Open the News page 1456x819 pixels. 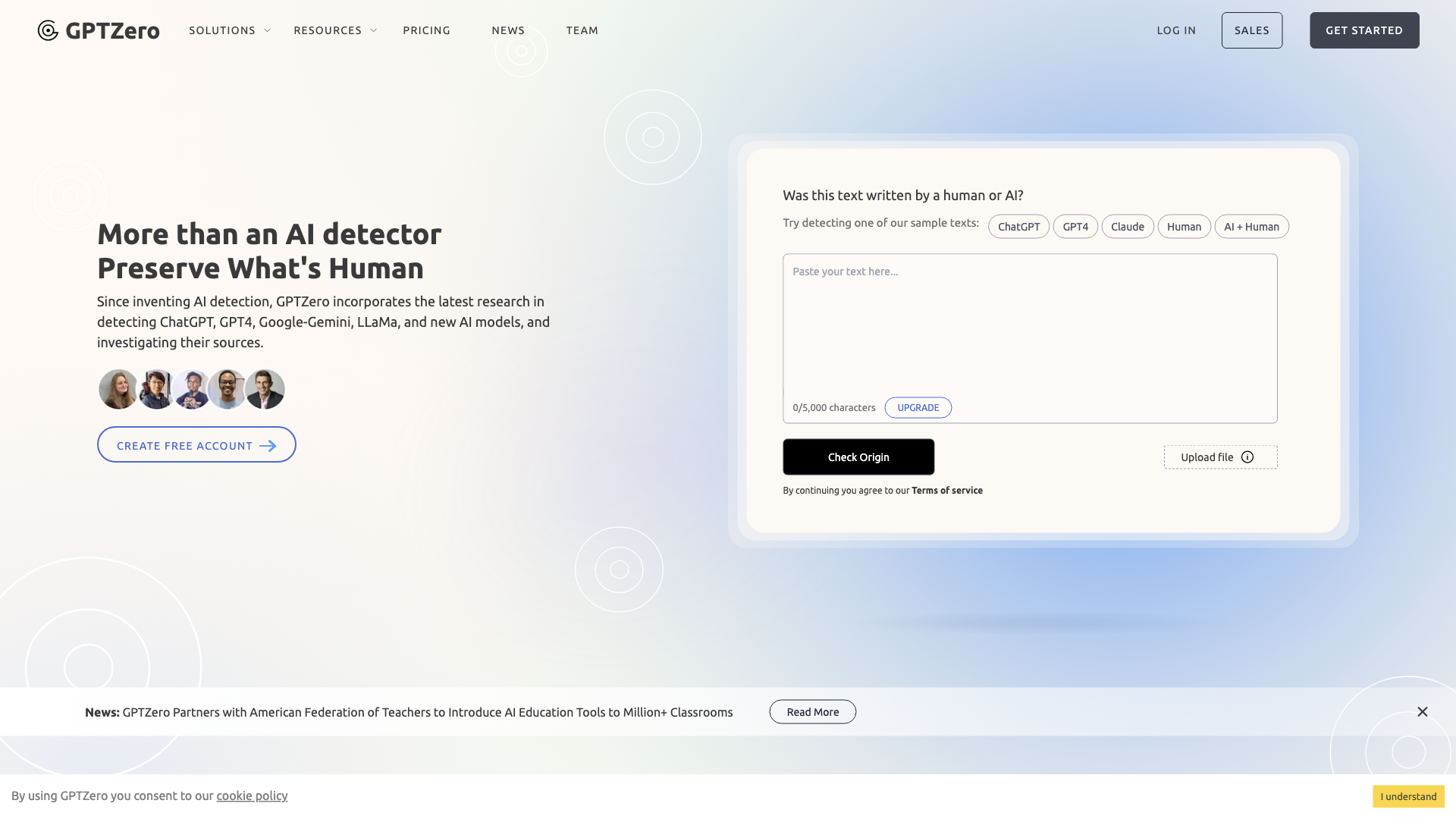[x=508, y=30]
